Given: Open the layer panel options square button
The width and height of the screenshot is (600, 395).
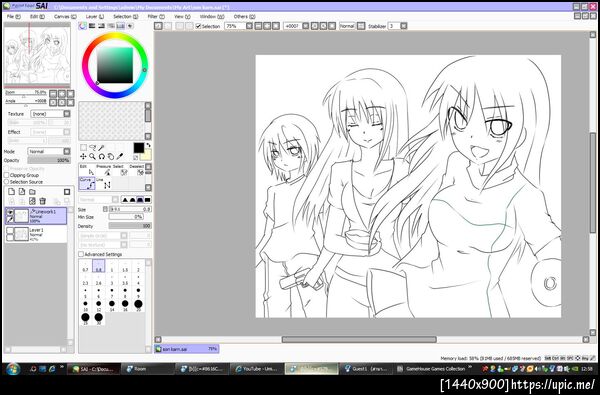Looking at the screenshot, I should (67, 192).
